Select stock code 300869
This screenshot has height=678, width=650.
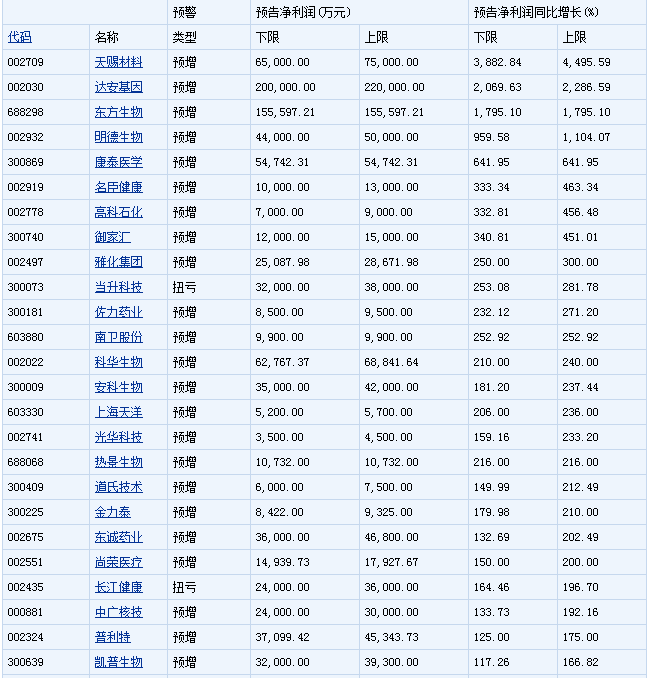(26, 163)
